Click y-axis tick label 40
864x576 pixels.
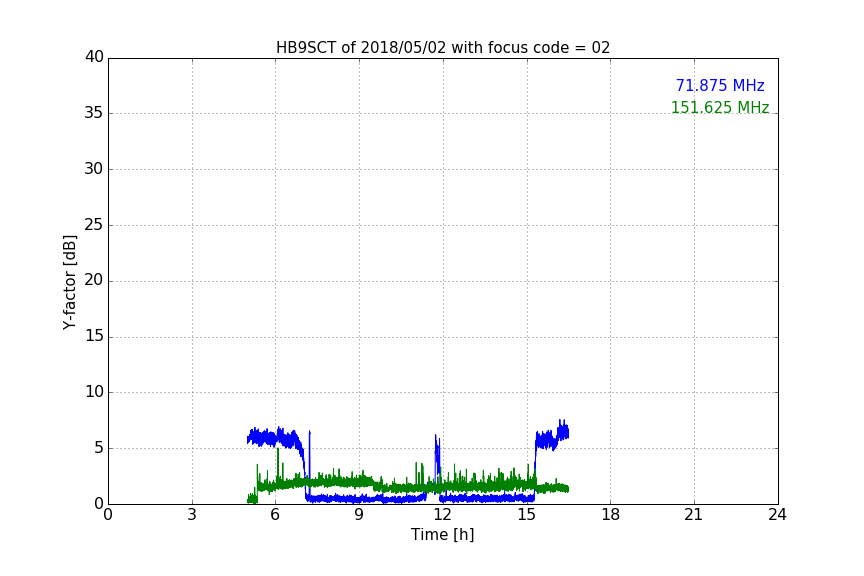(94, 57)
